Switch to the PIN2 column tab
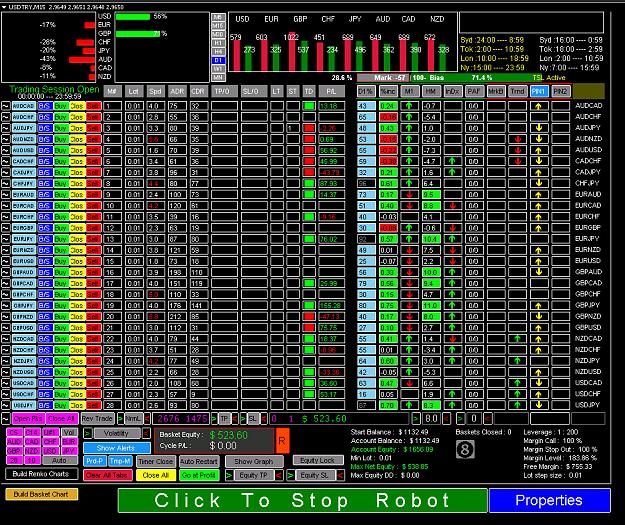This screenshot has height=525, width=625. tap(560, 92)
